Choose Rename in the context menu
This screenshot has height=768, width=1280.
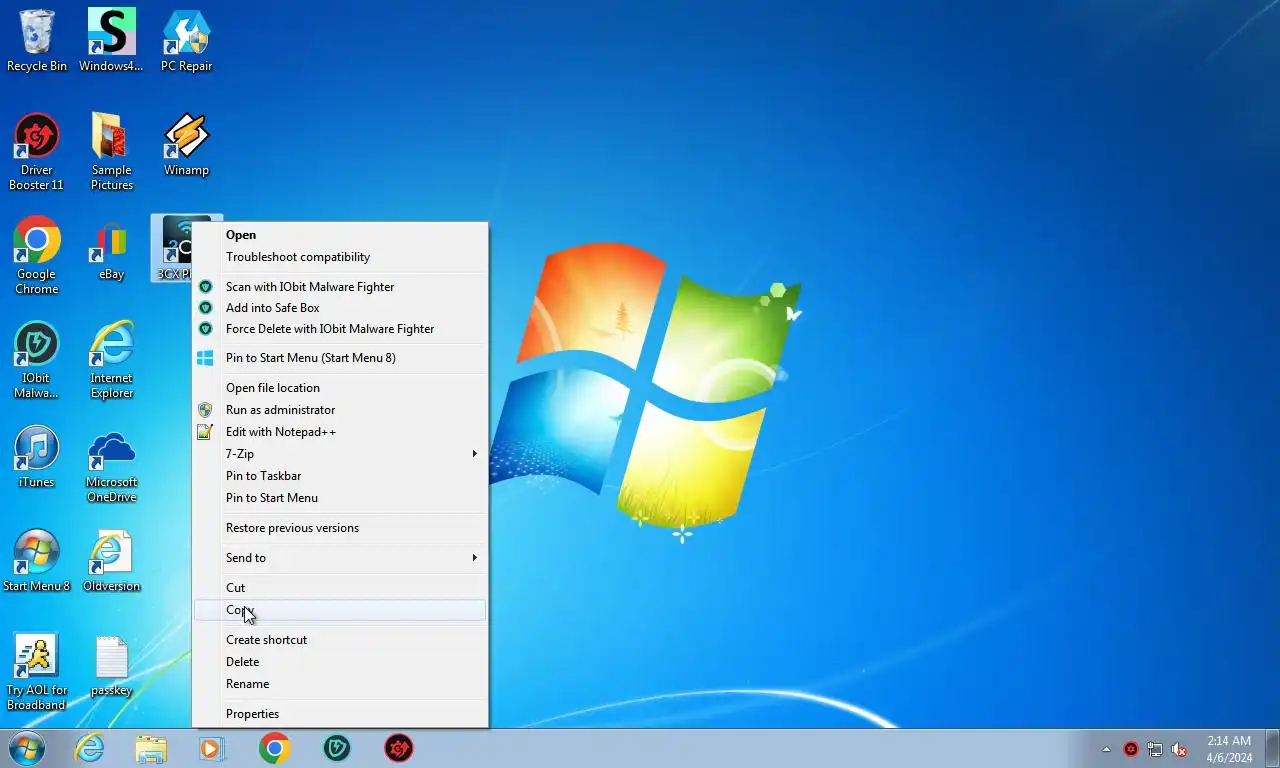[x=340, y=684]
